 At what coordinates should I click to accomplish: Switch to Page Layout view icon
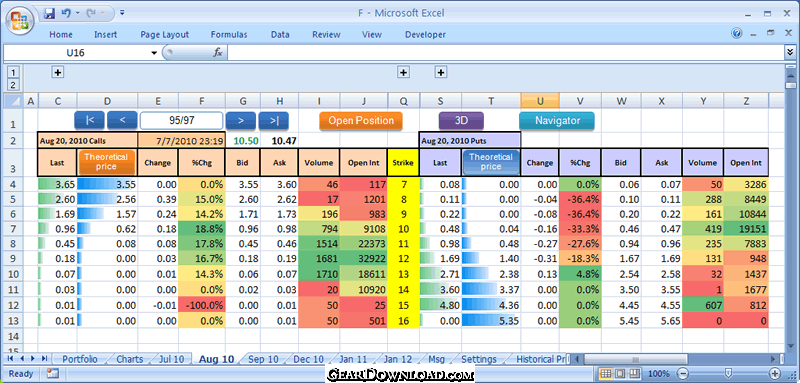click(x=620, y=373)
